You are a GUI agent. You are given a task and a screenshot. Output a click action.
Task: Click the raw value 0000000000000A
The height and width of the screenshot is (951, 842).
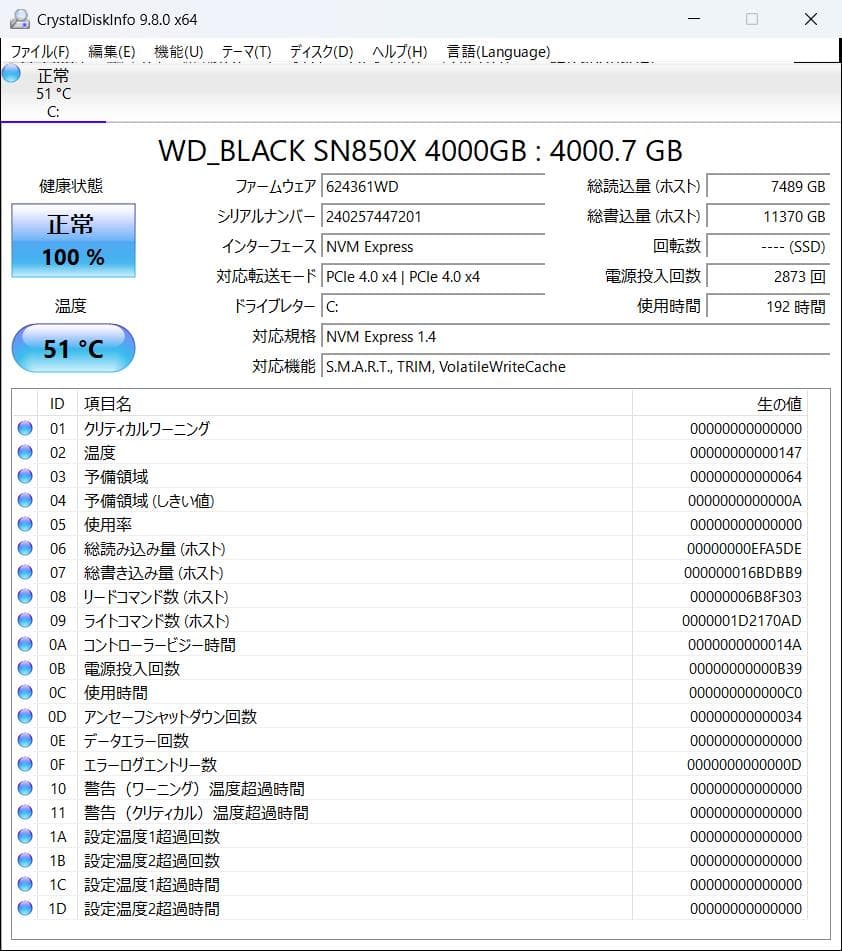(745, 500)
